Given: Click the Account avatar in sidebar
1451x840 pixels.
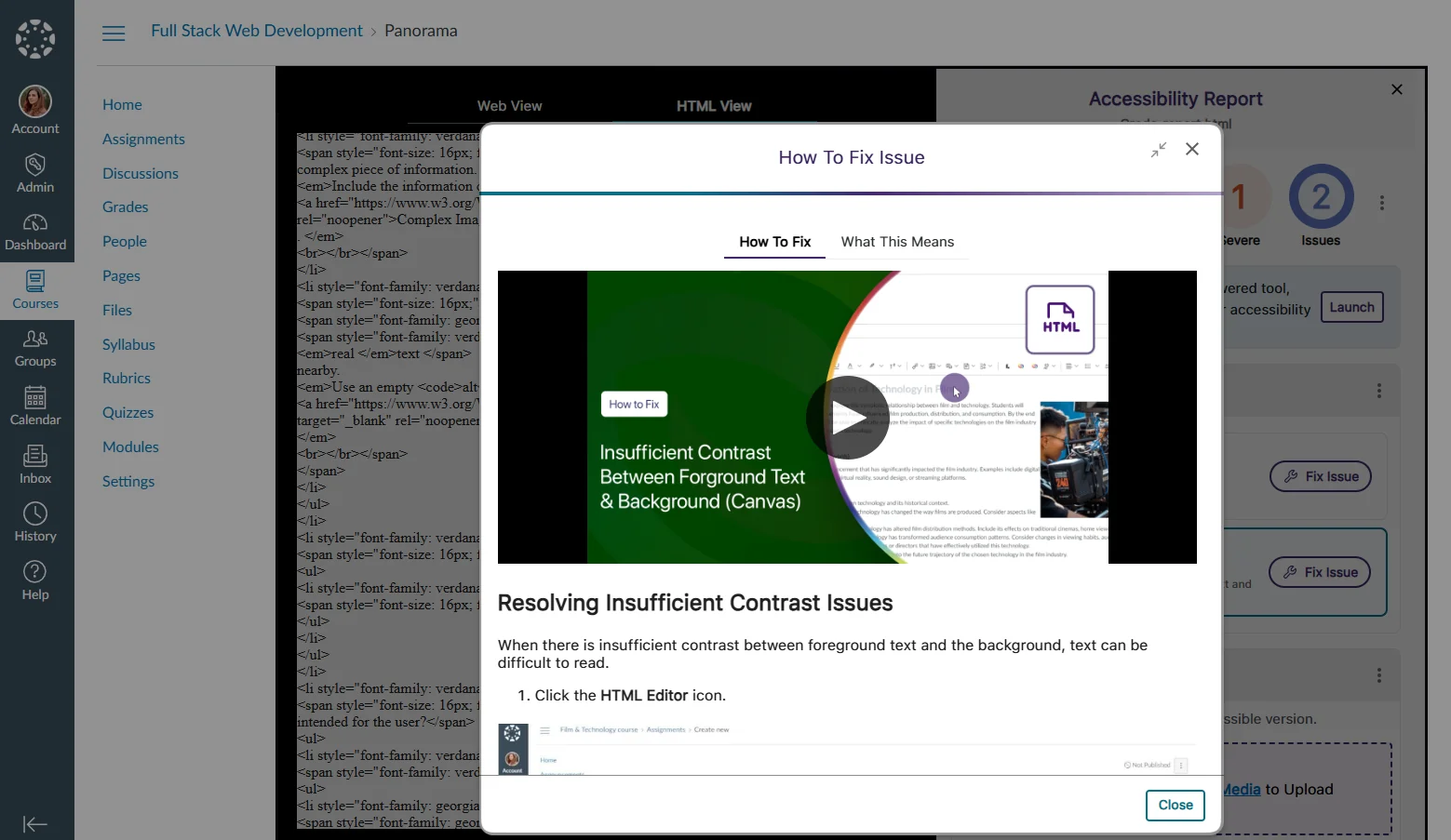Looking at the screenshot, I should (35, 102).
